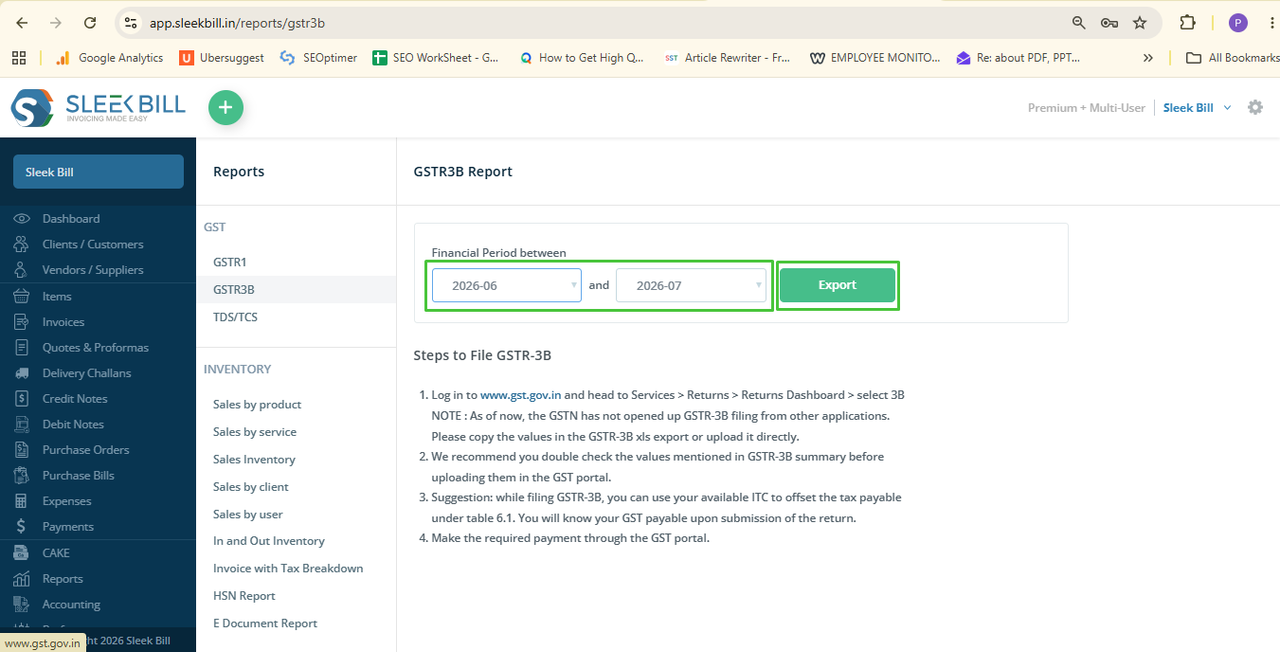Open Invoice with Tax Breakdown report

coord(288,568)
